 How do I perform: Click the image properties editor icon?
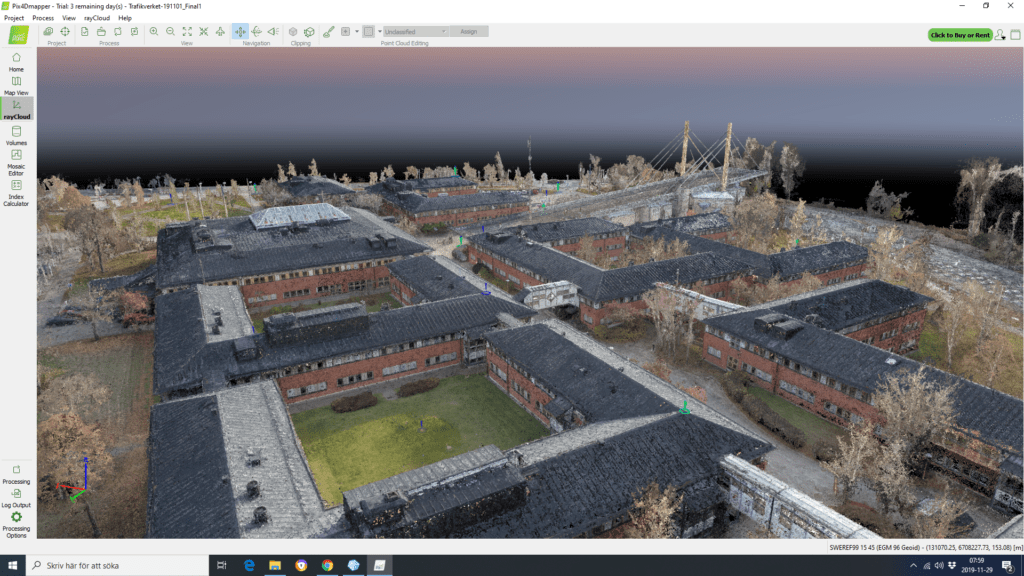[48, 31]
